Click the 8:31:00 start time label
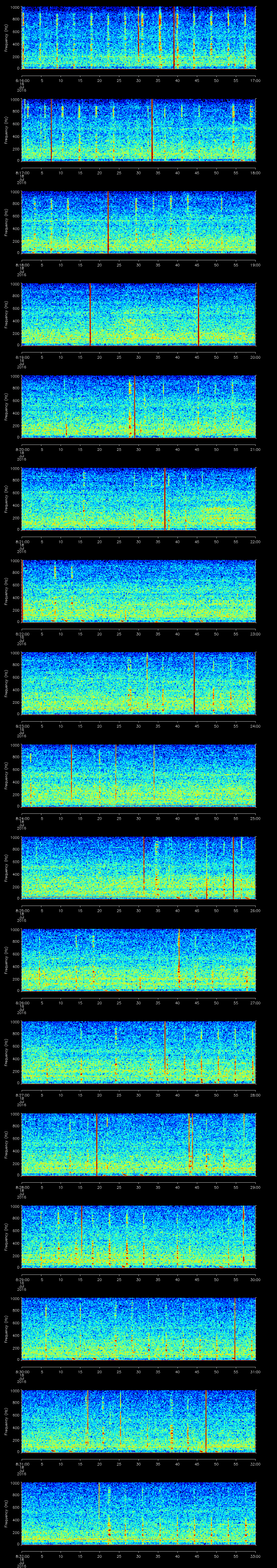 22,1463
